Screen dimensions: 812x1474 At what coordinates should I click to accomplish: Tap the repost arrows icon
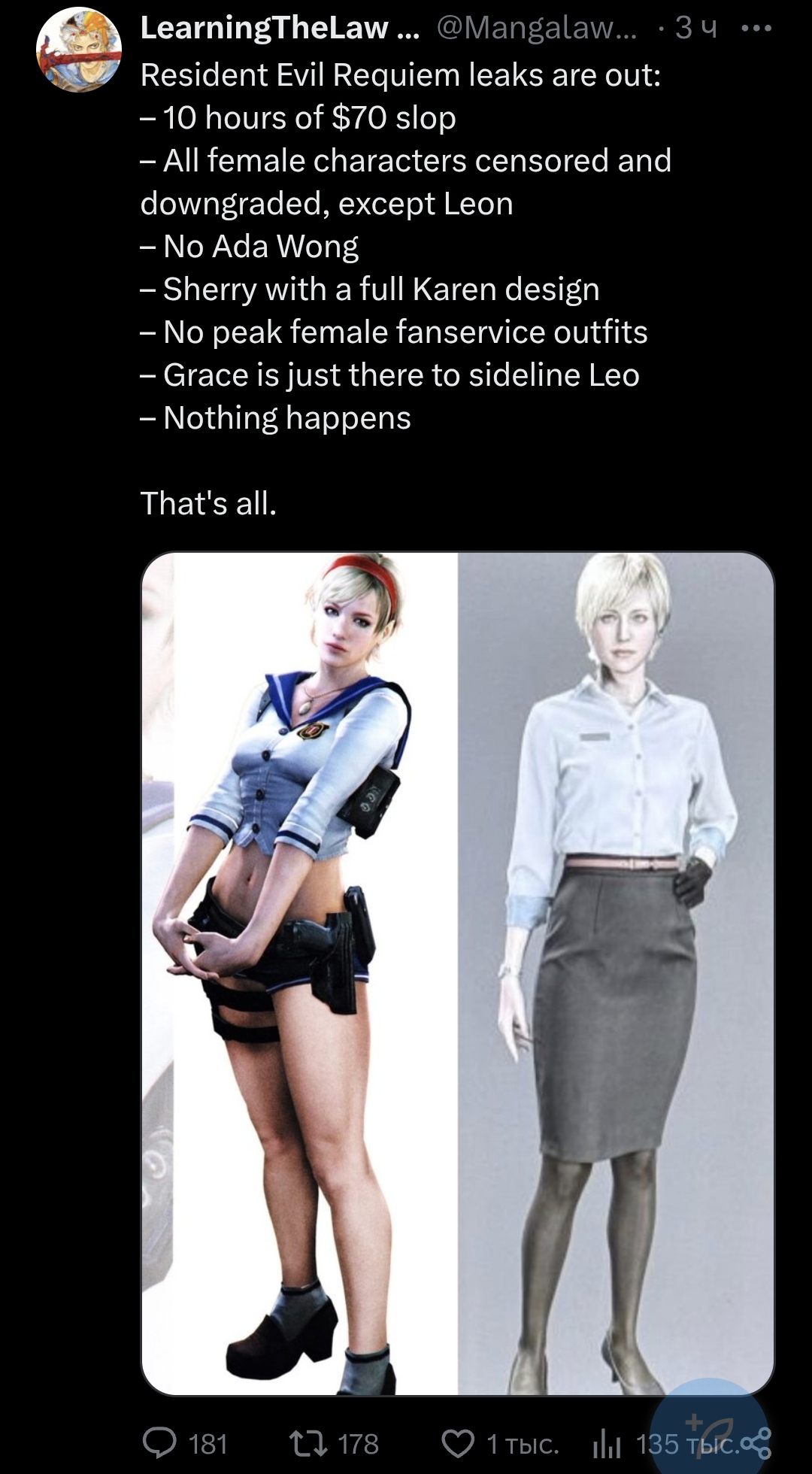(308, 1444)
